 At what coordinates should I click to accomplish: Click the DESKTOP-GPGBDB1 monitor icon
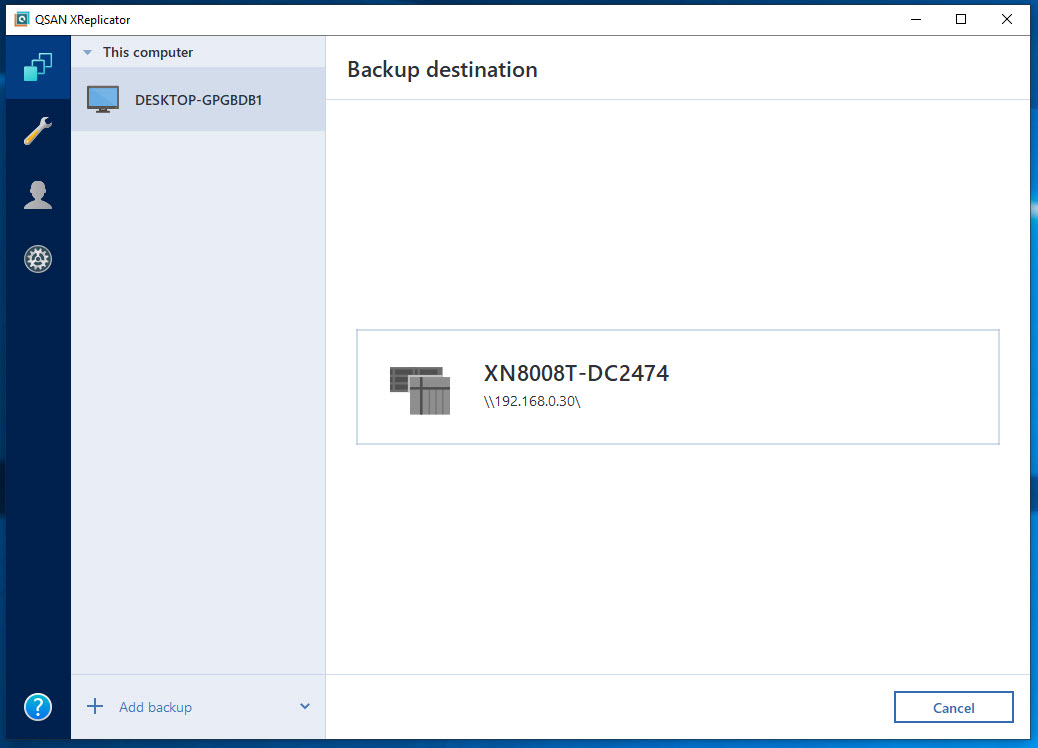click(x=103, y=100)
